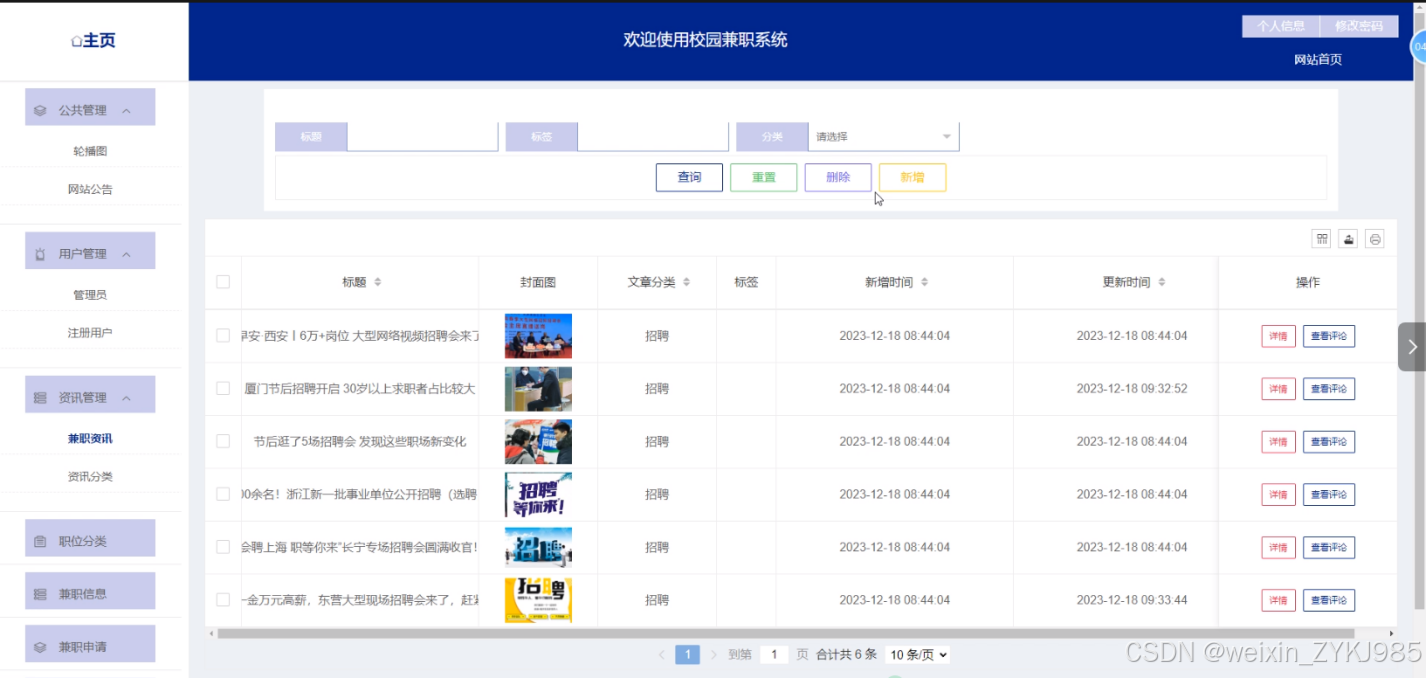Click the horizontal table scrollbar

785,634
